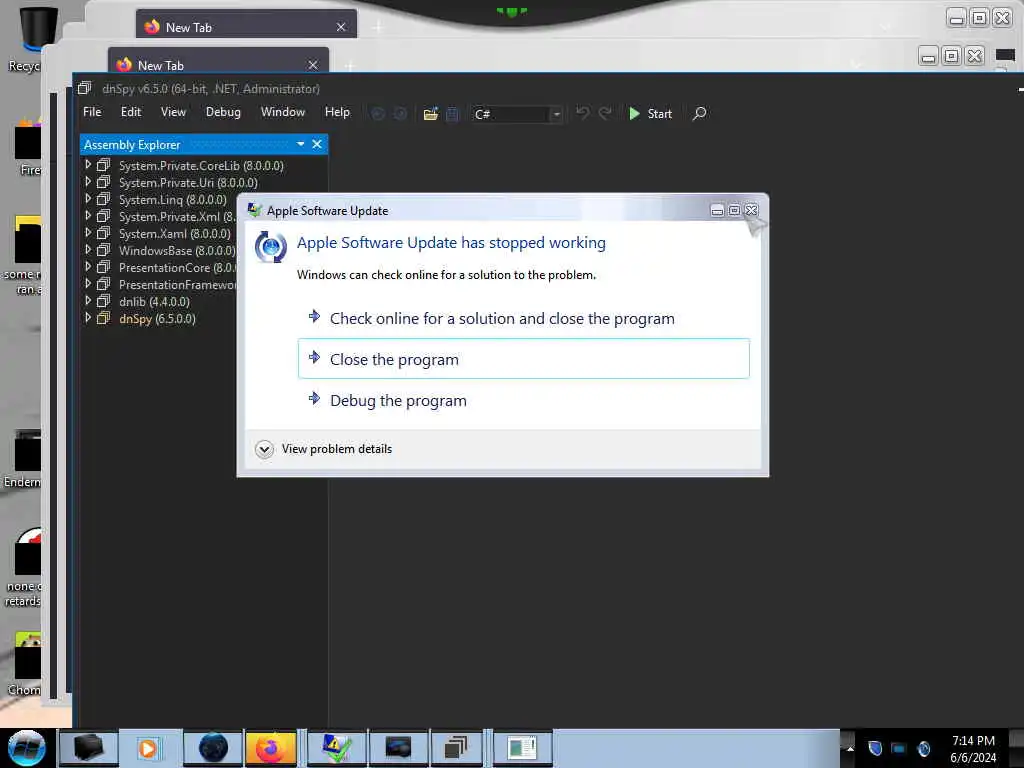Choose Debug the program option
This screenshot has height=768, width=1024.
pos(523,400)
